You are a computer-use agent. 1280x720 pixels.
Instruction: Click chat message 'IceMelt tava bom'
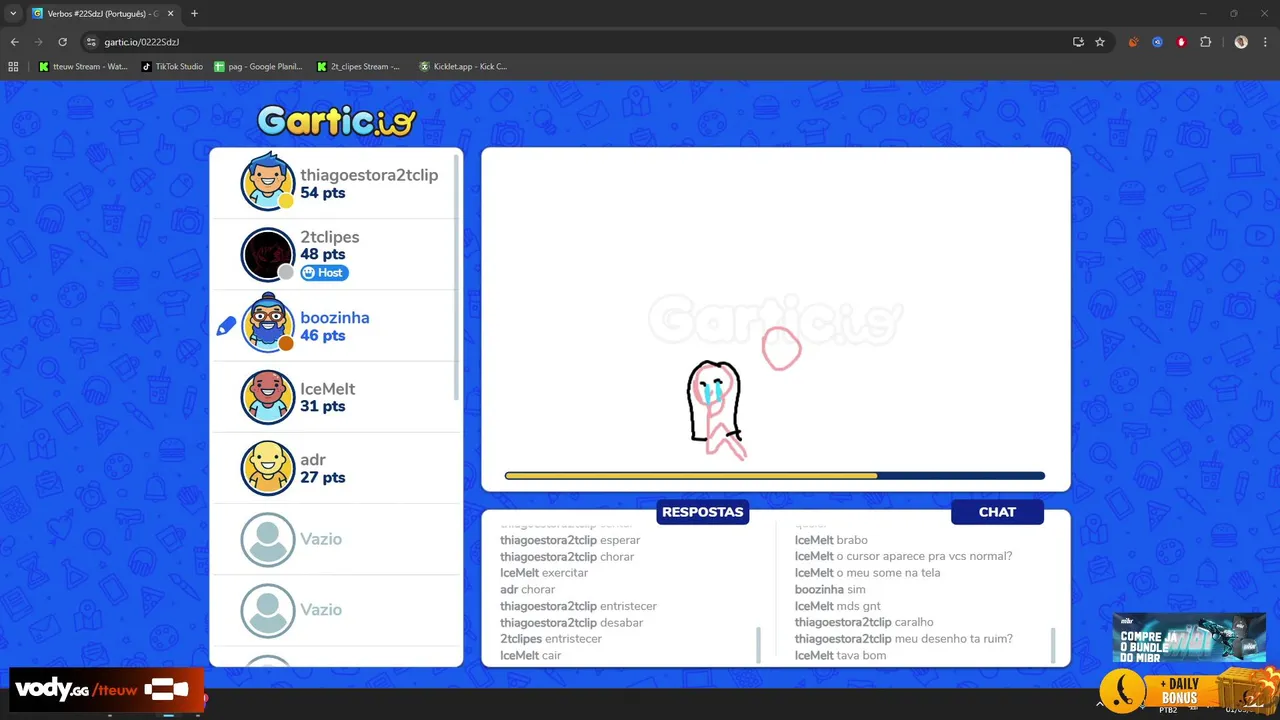[x=840, y=656]
